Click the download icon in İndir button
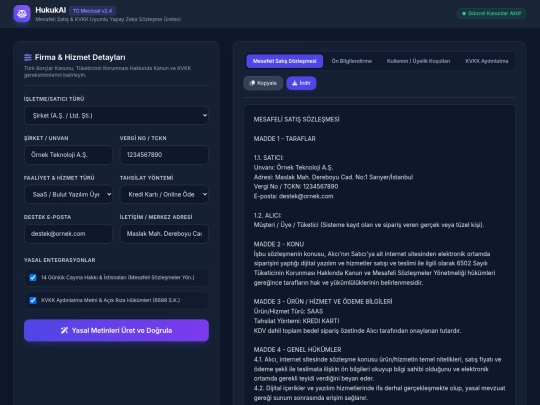Viewport: 540px width, 405px height. (x=294, y=83)
